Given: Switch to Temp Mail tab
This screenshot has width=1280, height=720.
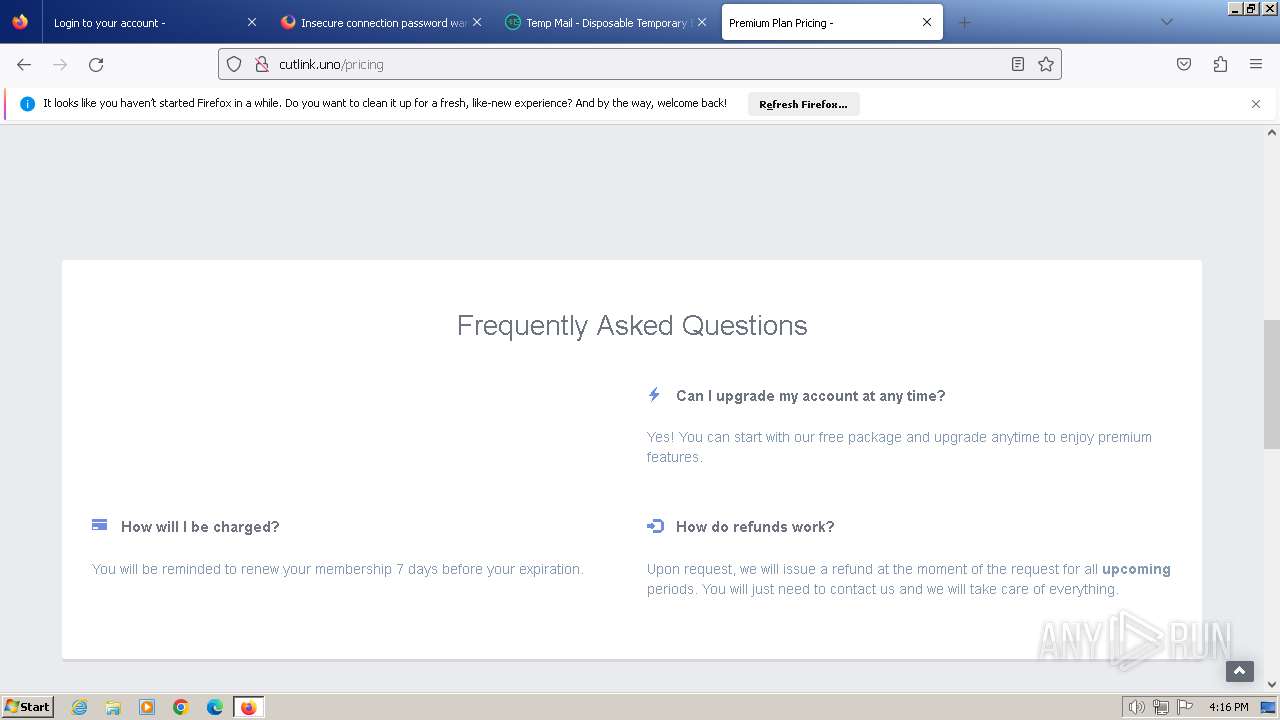Looking at the screenshot, I should tap(606, 22).
